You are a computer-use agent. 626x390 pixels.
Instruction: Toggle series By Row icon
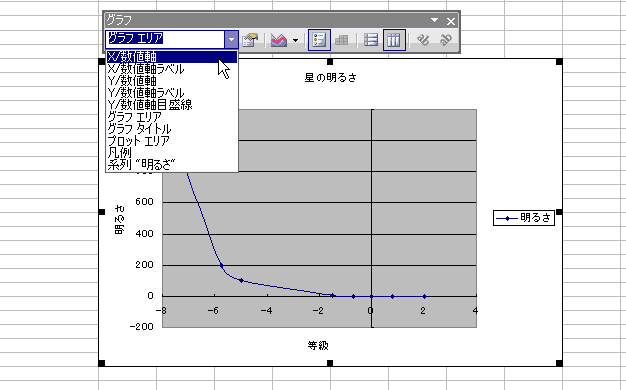click(x=371, y=40)
